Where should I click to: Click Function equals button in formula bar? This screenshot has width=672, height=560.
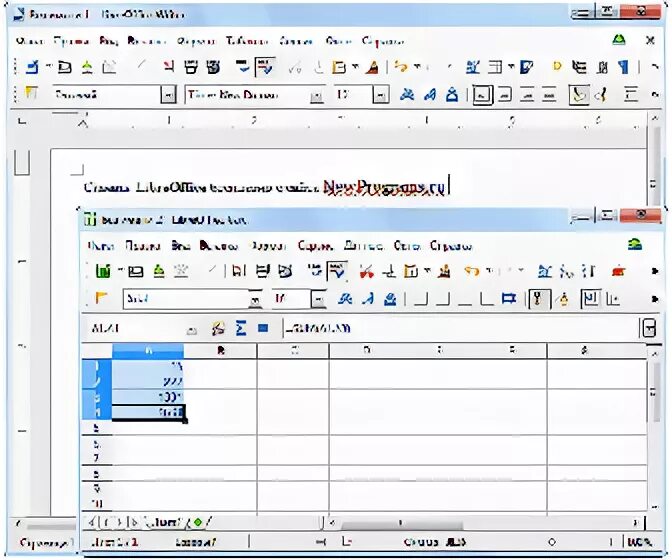pyautogui.click(x=263, y=329)
